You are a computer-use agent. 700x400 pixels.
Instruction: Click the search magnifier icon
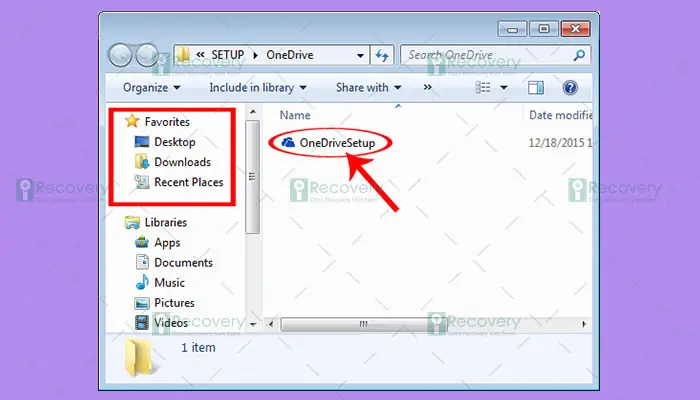579,55
